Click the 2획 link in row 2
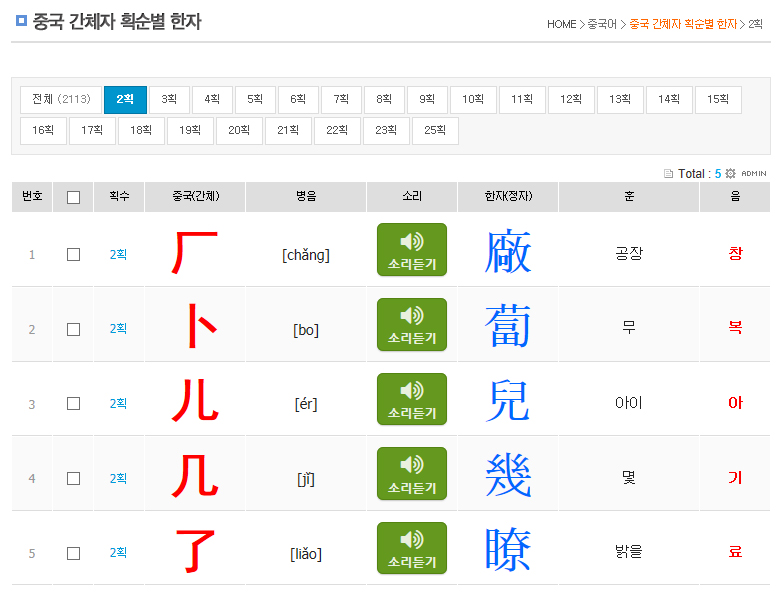Screen dimensions: 779x593 [x=118, y=329]
